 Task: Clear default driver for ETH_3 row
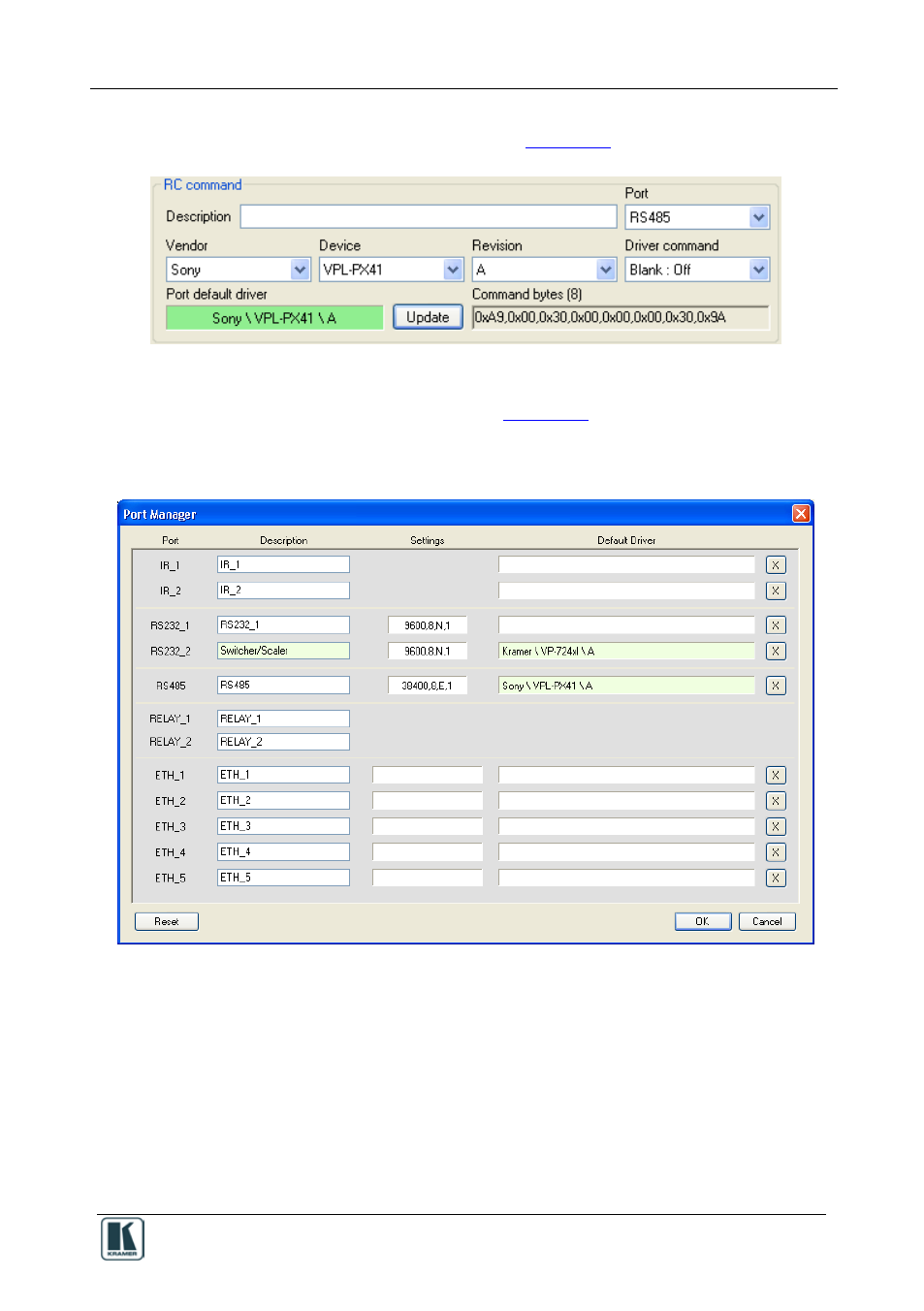776,827
